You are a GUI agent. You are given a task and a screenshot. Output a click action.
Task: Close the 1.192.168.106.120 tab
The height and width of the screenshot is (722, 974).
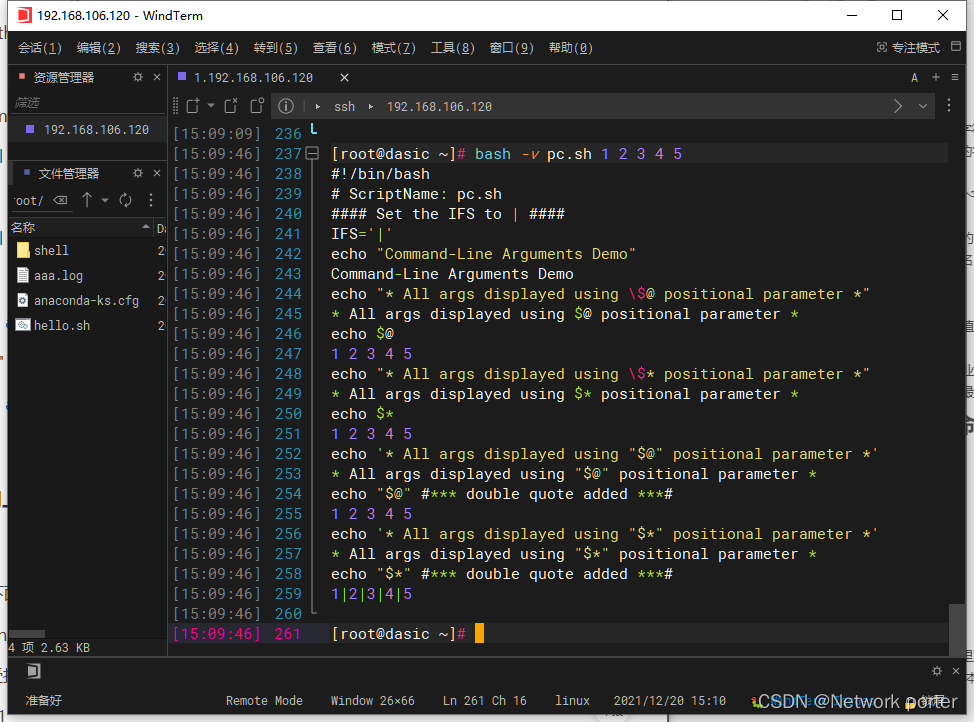(x=344, y=78)
